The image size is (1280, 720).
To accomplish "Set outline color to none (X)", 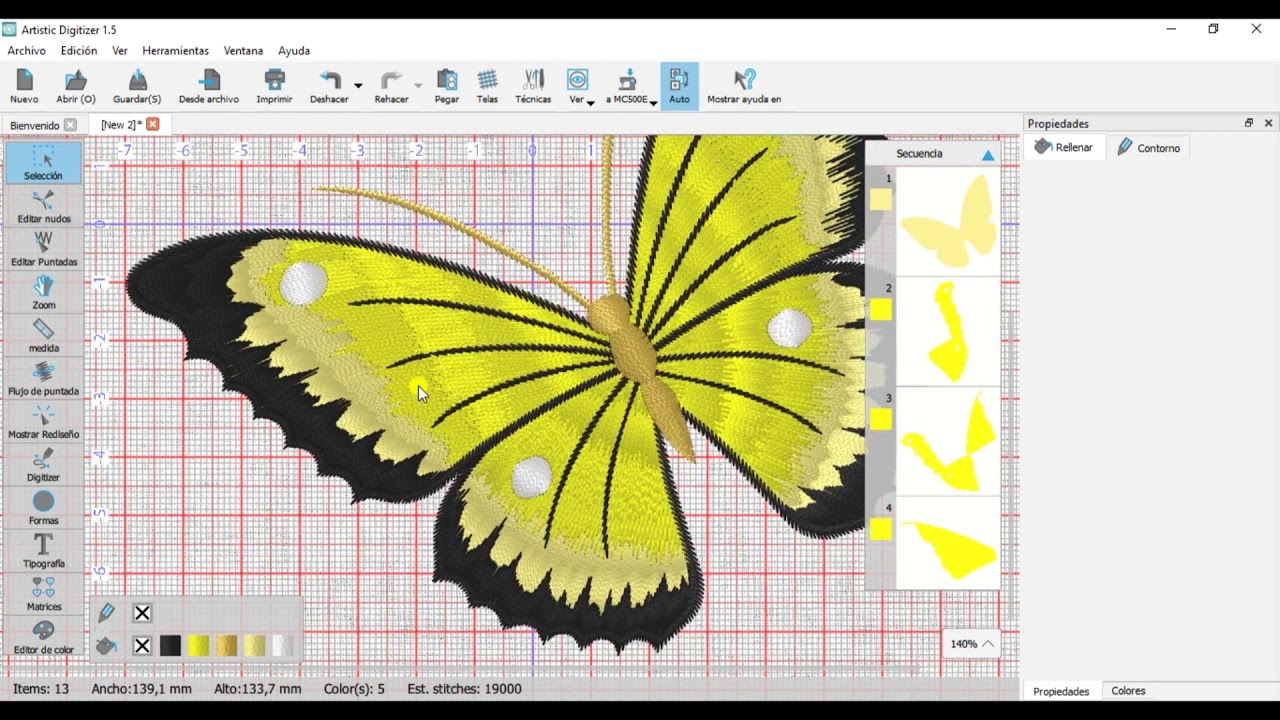I will [142, 613].
